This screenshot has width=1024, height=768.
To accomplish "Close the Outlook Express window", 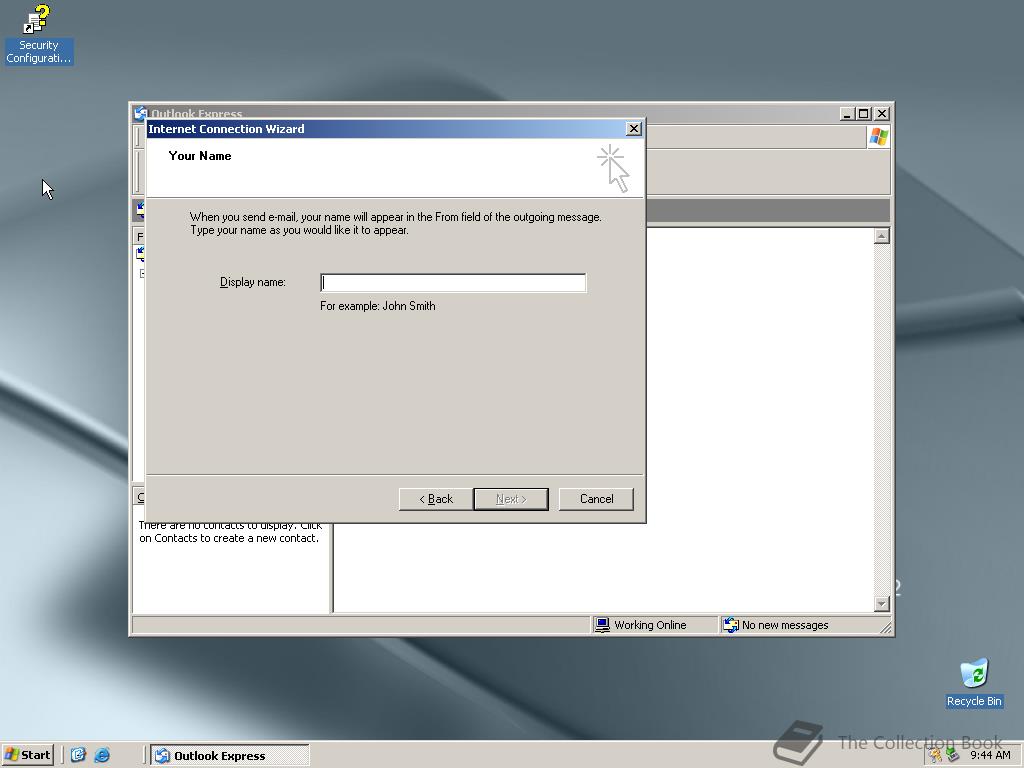I will click(882, 114).
